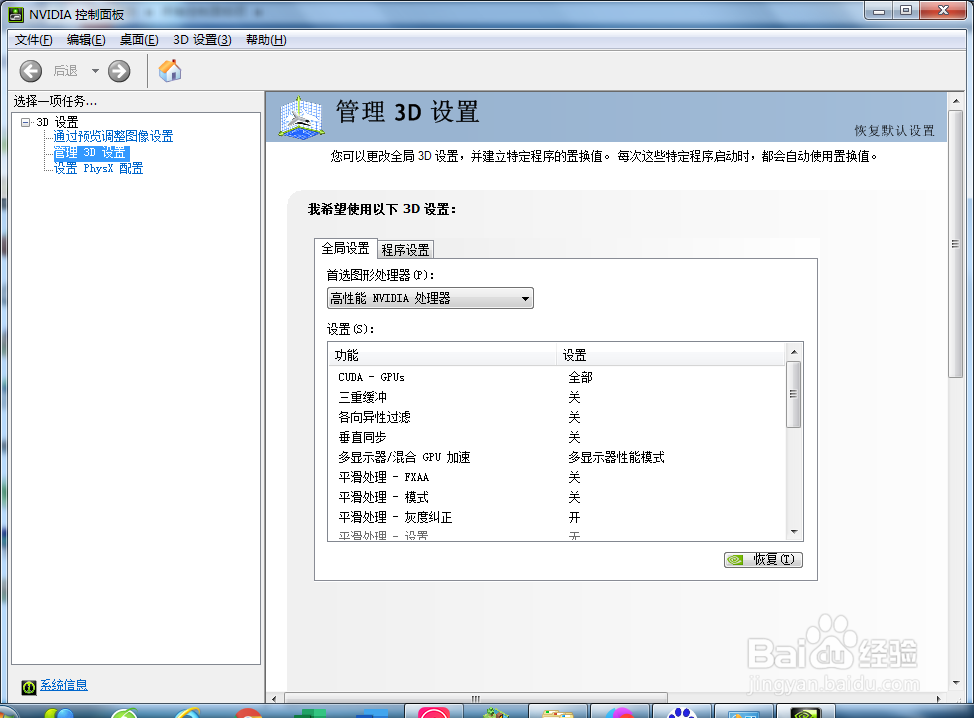
Task: Open the 首选图形处理器 dropdown
Action: pos(430,298)
